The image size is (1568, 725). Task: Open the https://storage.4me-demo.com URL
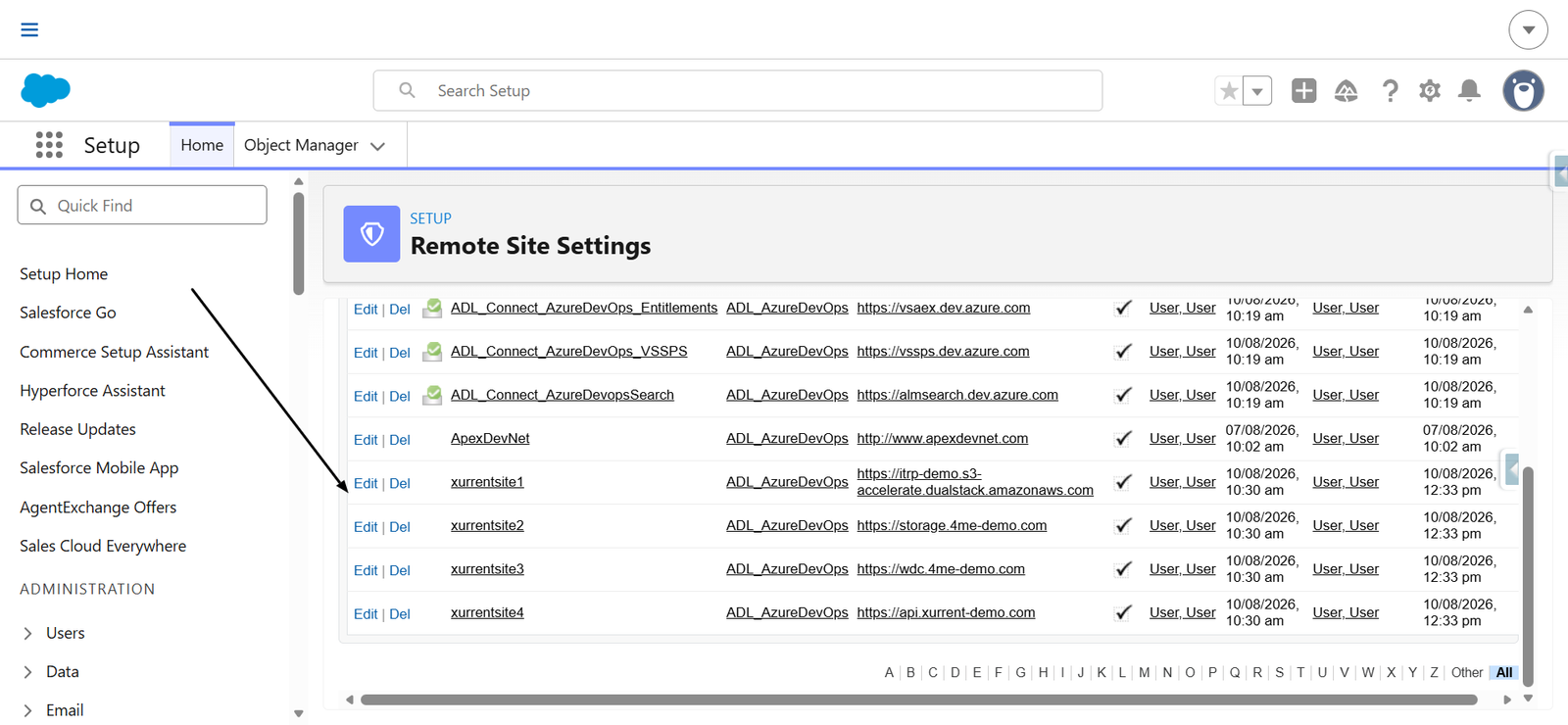(x=952, y=525)
